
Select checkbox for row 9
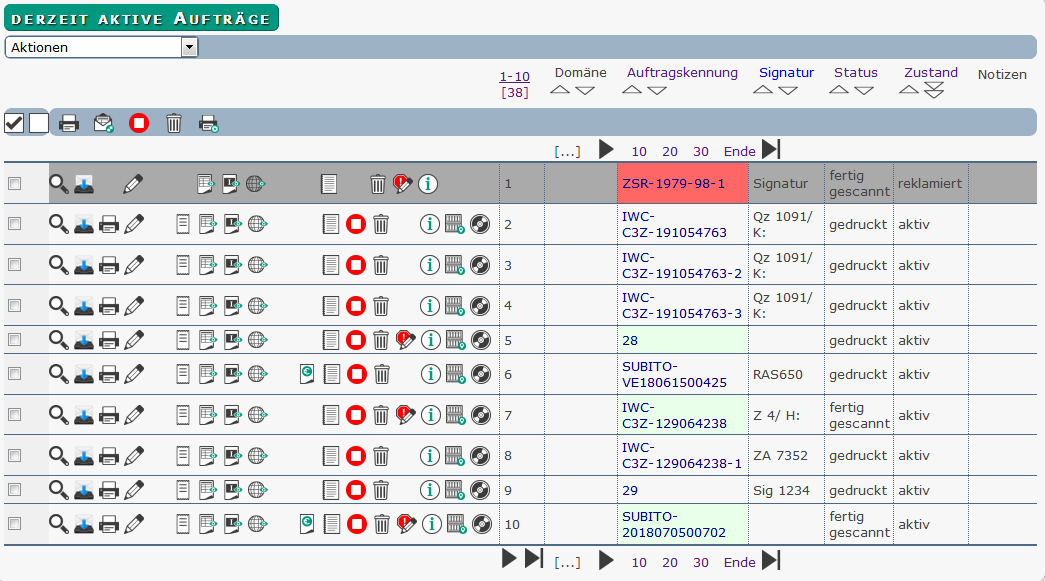click(14, 490)
